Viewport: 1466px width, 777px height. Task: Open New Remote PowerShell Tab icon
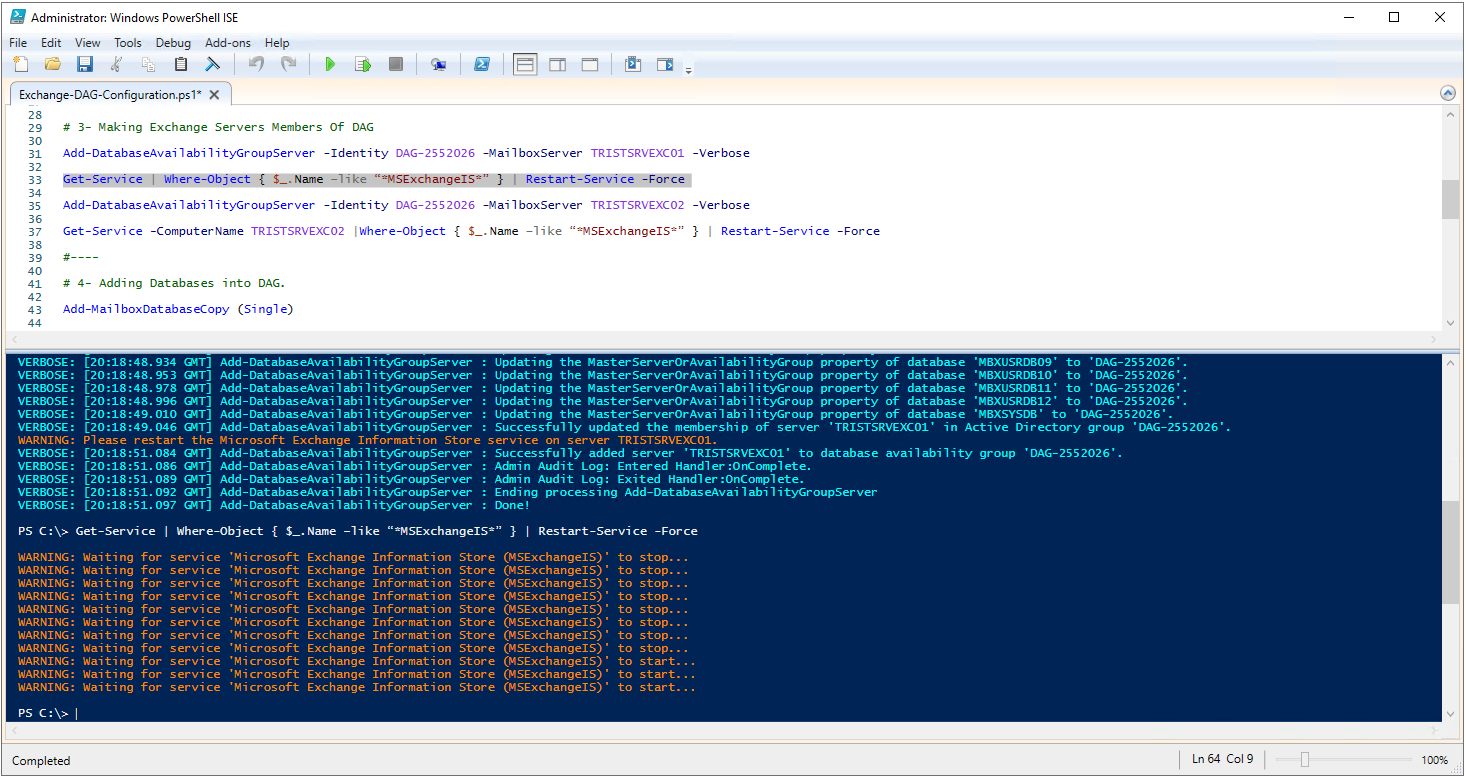[438, 64]
